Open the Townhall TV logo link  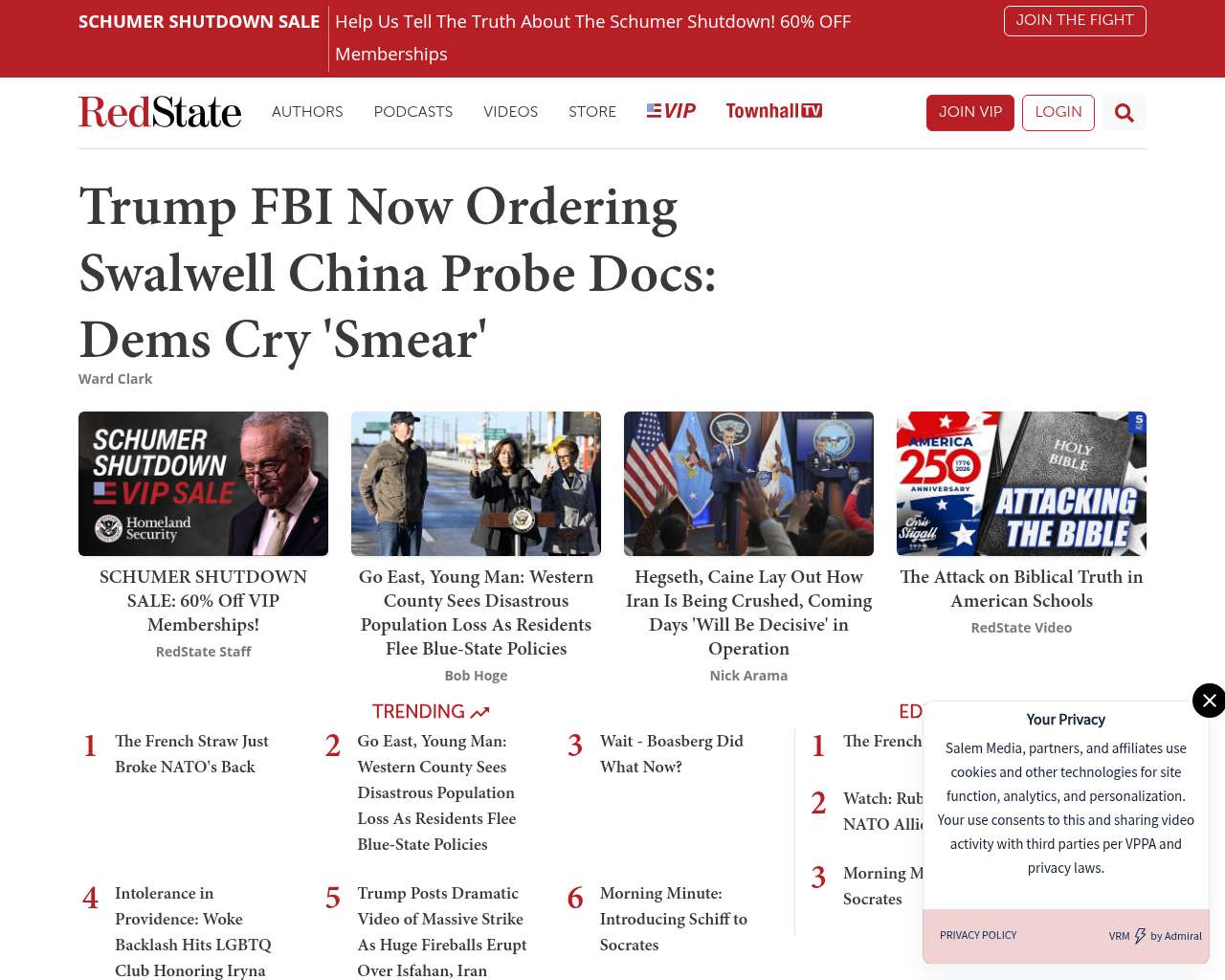click(x=773, y=111)
